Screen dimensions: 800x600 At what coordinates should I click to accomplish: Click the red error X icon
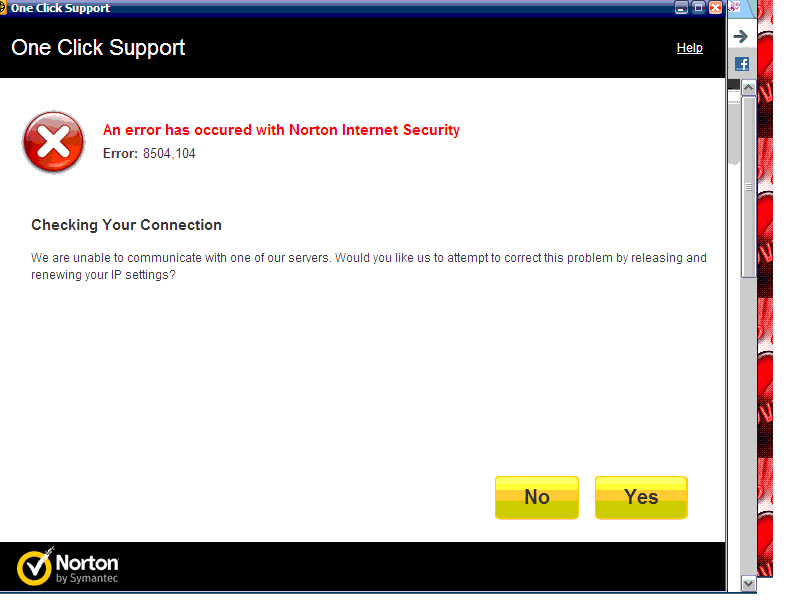54,142
